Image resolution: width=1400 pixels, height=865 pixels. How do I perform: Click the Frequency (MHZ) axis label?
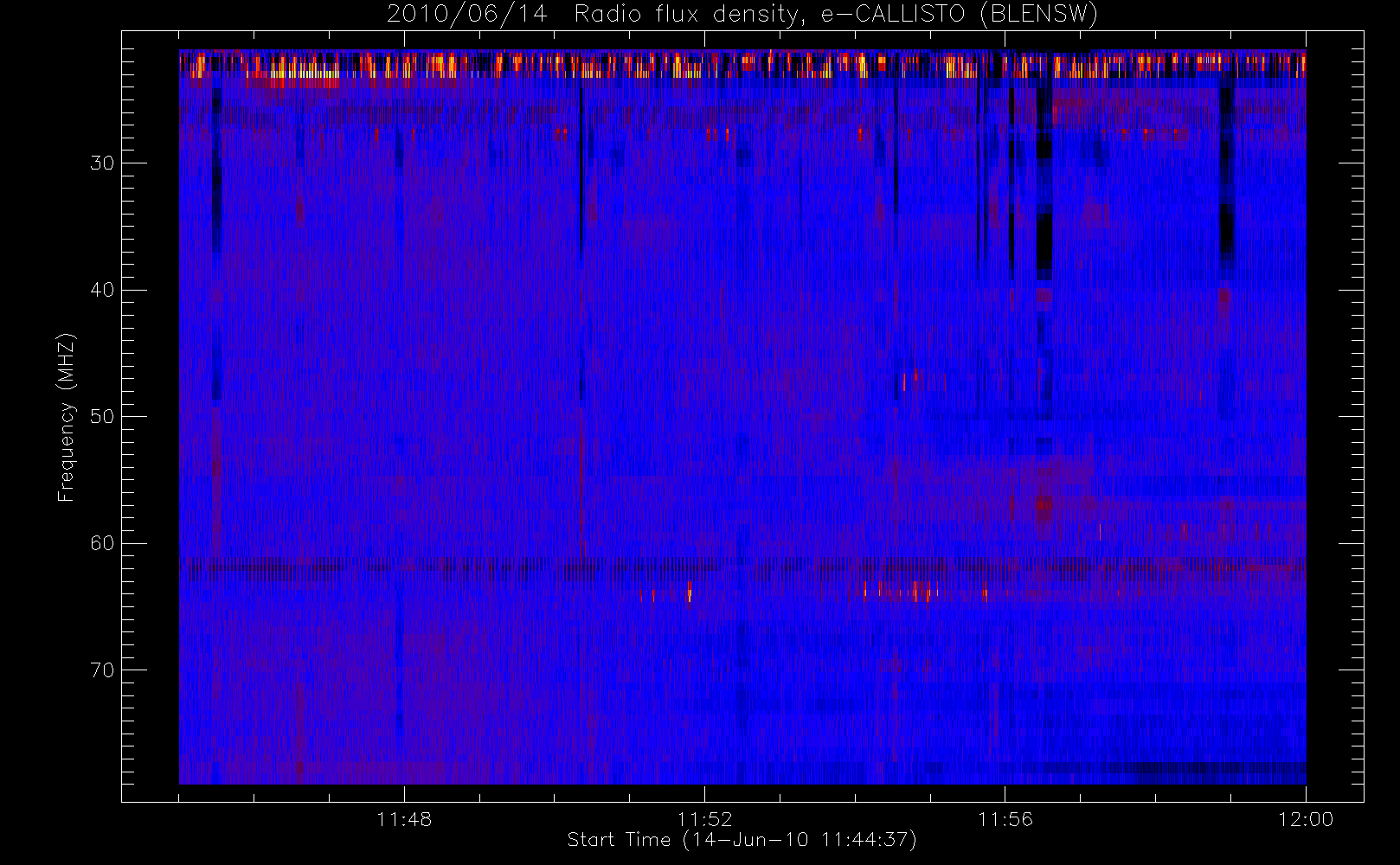coord(67,417)
